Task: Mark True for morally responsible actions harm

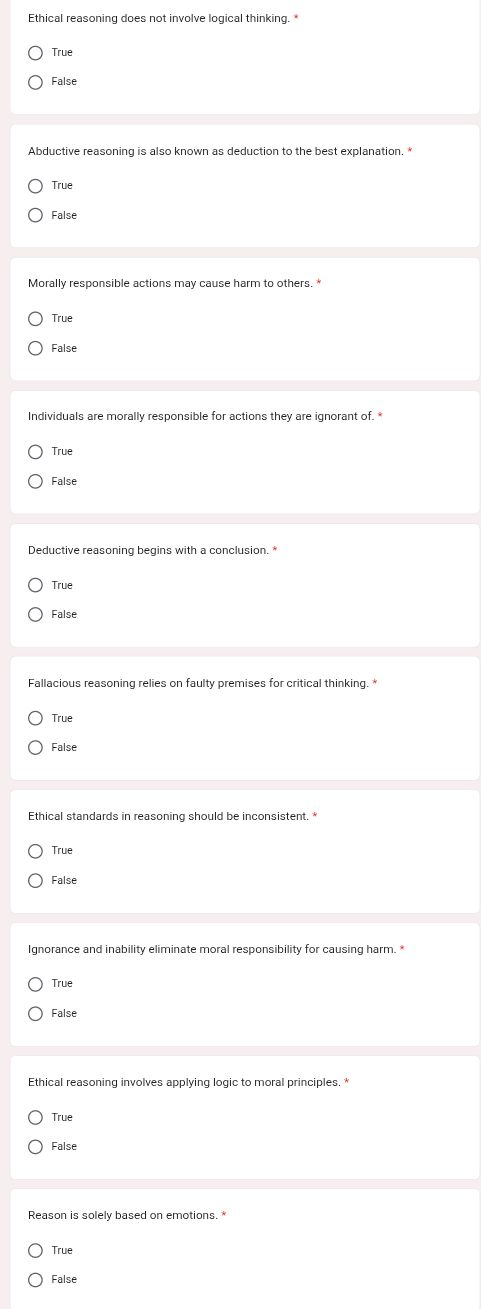Action: click(35, 319)
